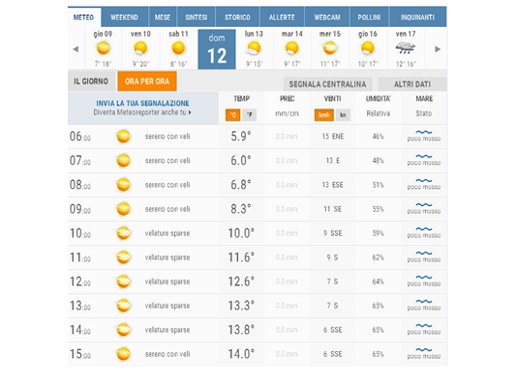Viewport: 516px width, 369px height.
Task: Click the PREC column header
Action: [287, 99]
